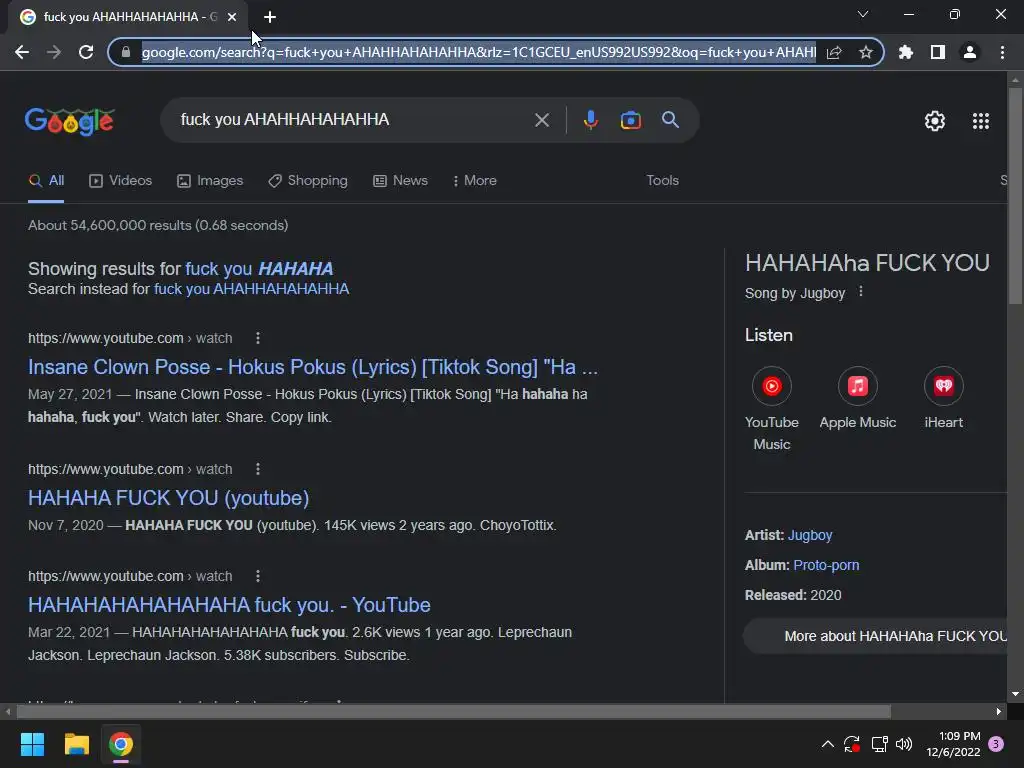The image size is (1024, 768).
Task: Search instead for fuck you AHAHHAHAHAHHA
Action: click(x=251, y=289)
